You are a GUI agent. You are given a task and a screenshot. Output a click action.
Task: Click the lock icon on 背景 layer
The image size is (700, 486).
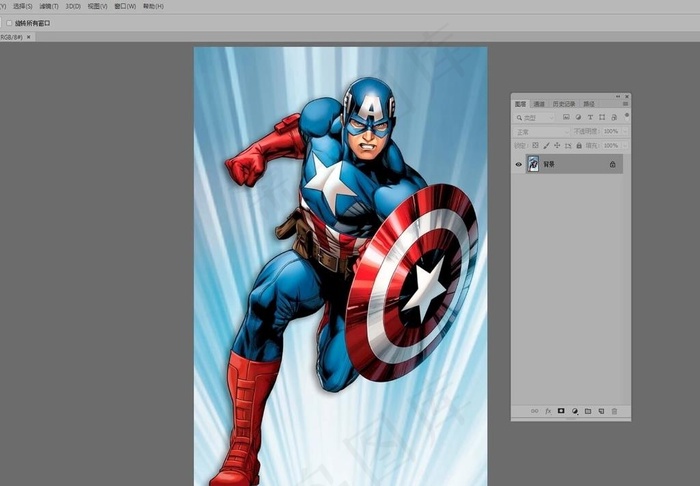[612, 164]
